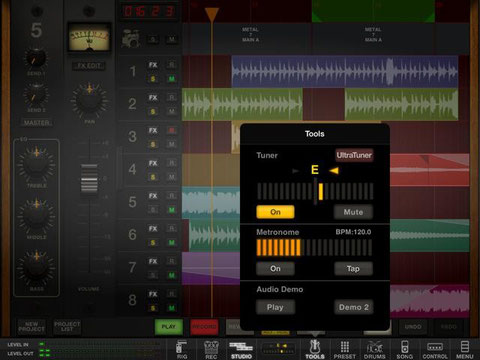Tap the tuner yellow sharp arrow
Image resolution: width=480 pixels, height=360 pixels.
(334, 170)
